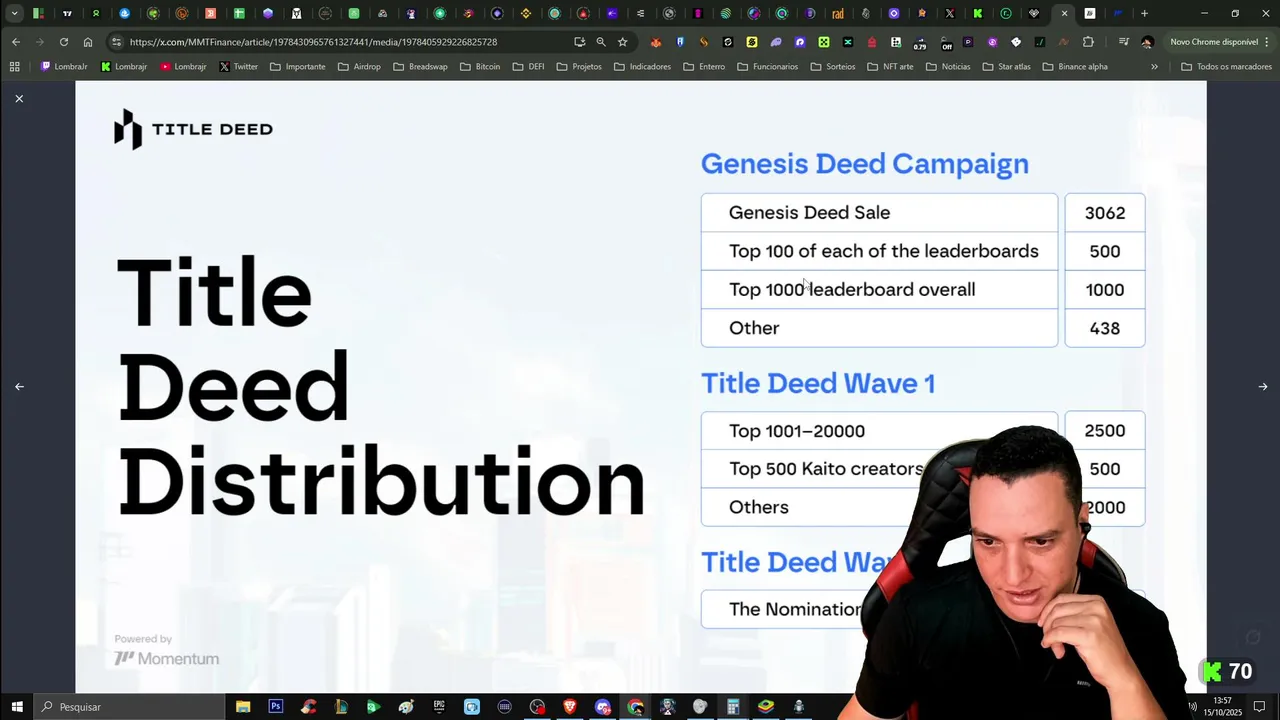Click the value 3062
The width and height of the screenshot is (1280, 720).
[1105, 213]
